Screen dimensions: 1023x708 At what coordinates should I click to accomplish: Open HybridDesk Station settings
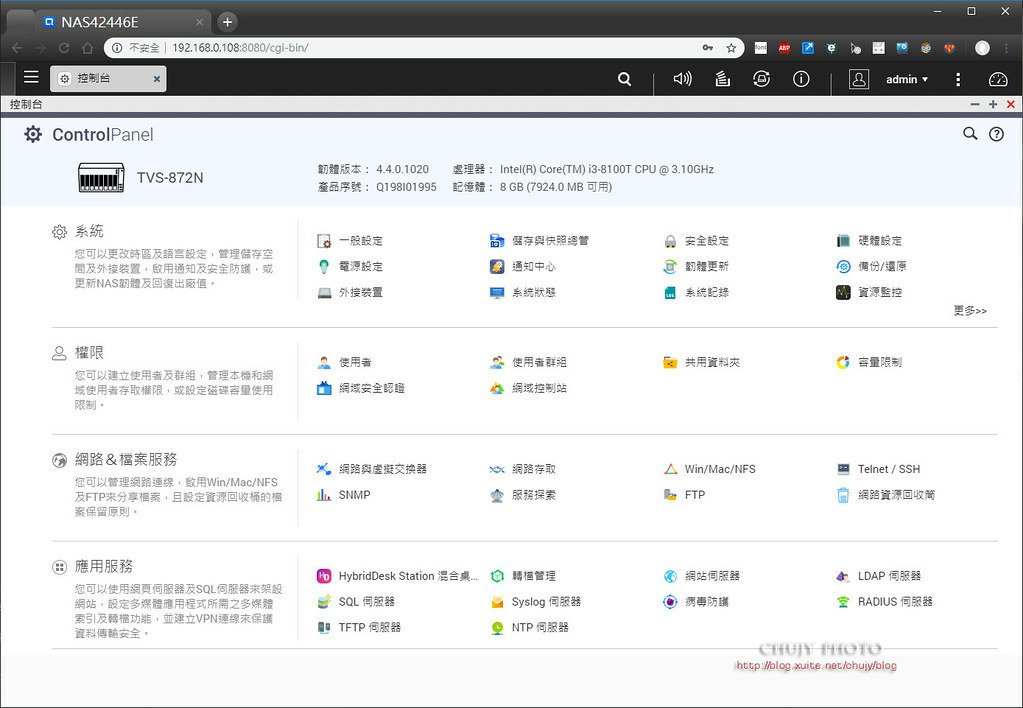397,576
